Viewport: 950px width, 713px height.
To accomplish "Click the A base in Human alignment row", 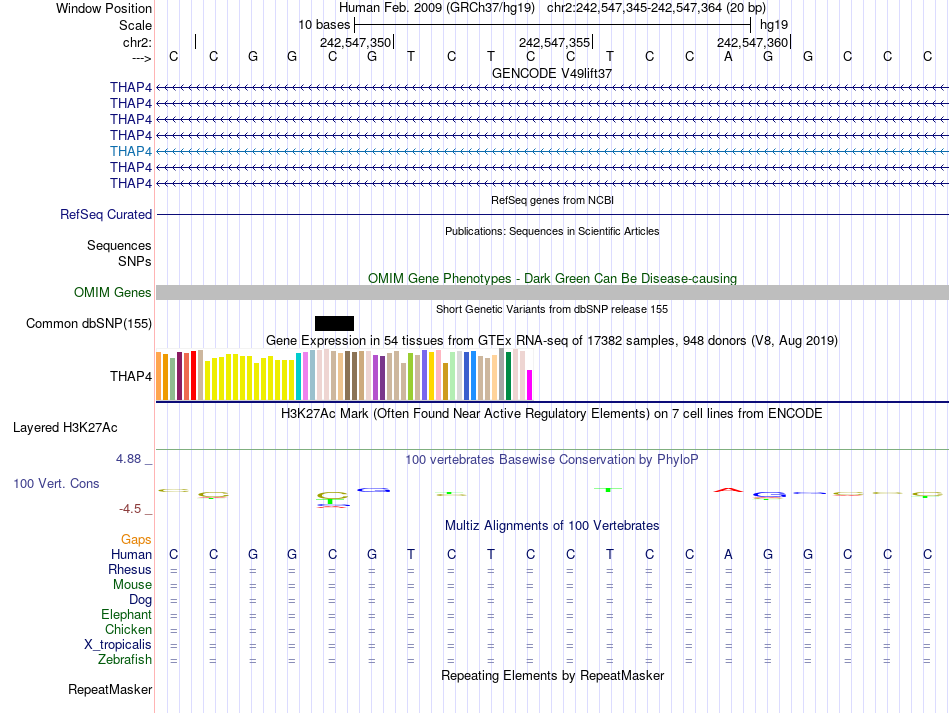I will tap(728, 554).
